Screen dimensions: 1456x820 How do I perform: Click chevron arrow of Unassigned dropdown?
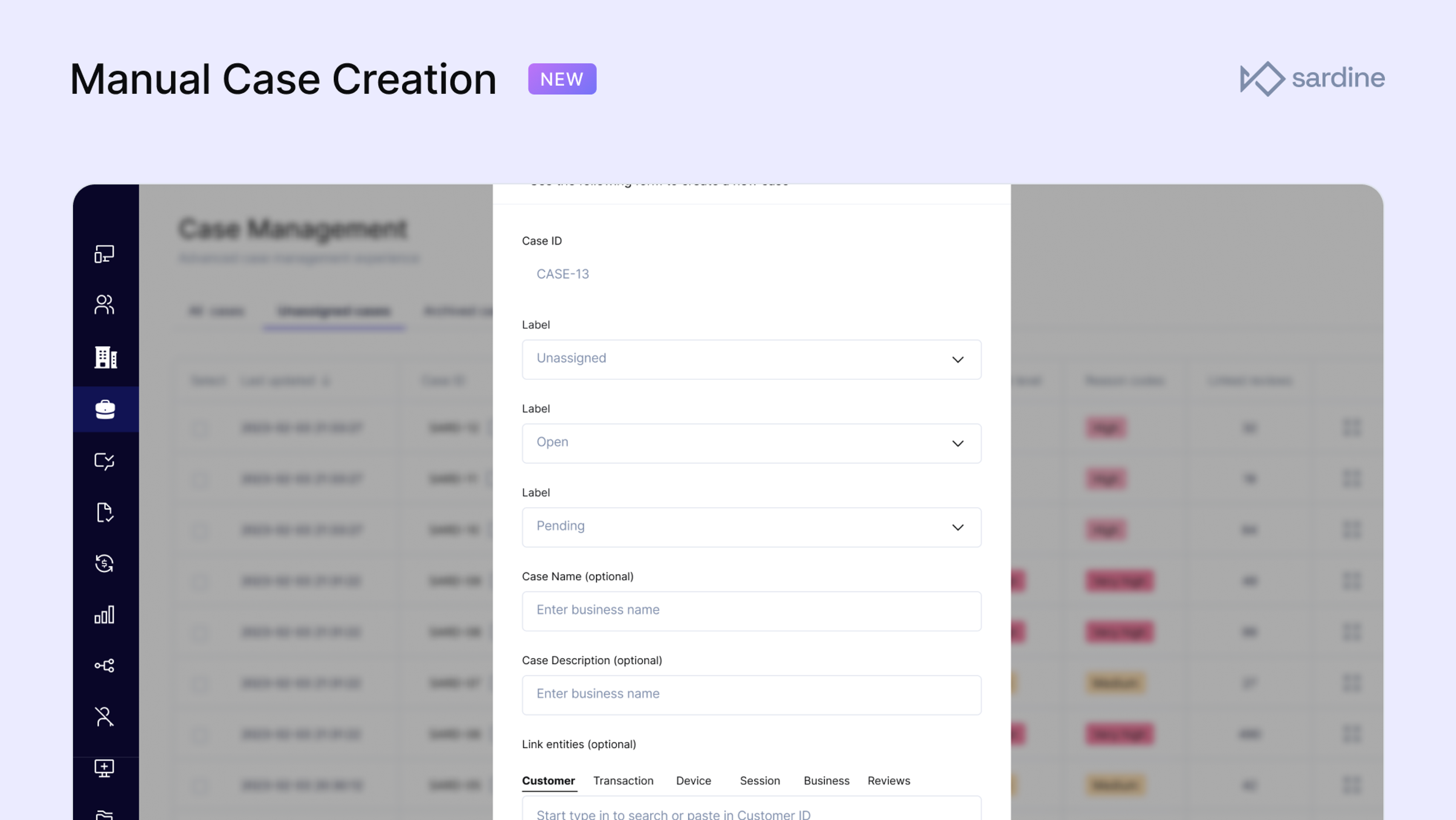pyautogui.click(x=957, y=359)
